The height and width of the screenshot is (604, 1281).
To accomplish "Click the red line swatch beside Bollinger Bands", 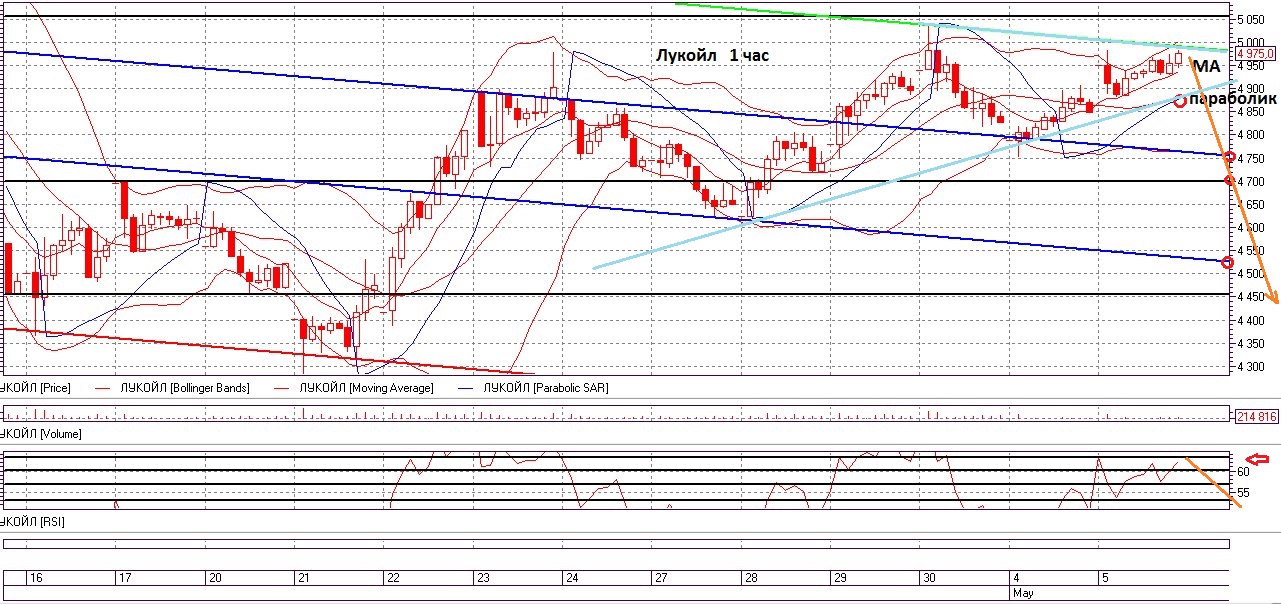I will click(x=104, y=388).
